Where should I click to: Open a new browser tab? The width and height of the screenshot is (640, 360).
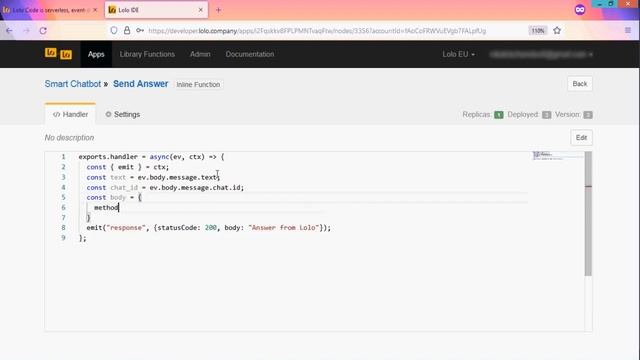pyautogui.click(x=218, y=10)
